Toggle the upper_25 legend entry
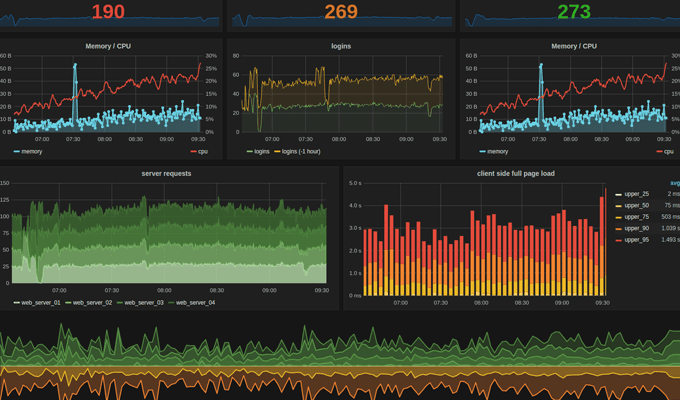Image resolution: width=680 pixels, height=400 pixels. pos(636,193)
